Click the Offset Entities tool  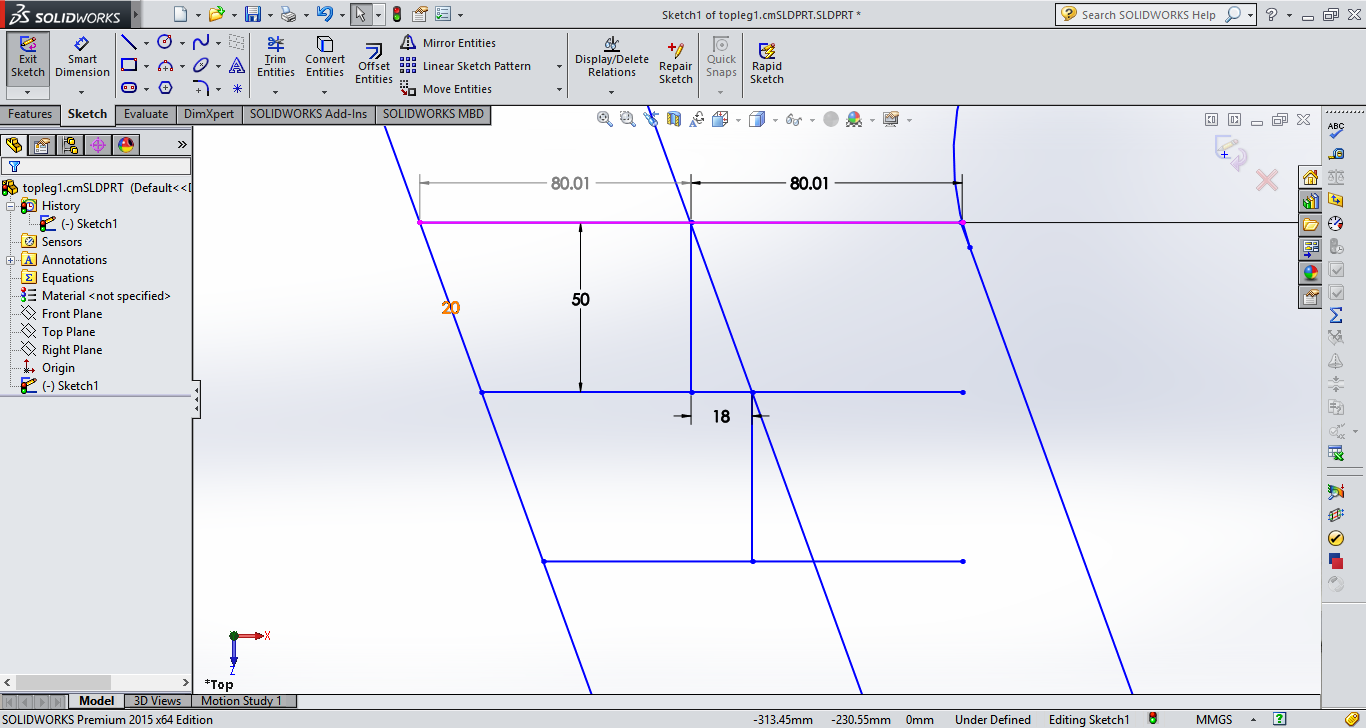pos(374,64)
